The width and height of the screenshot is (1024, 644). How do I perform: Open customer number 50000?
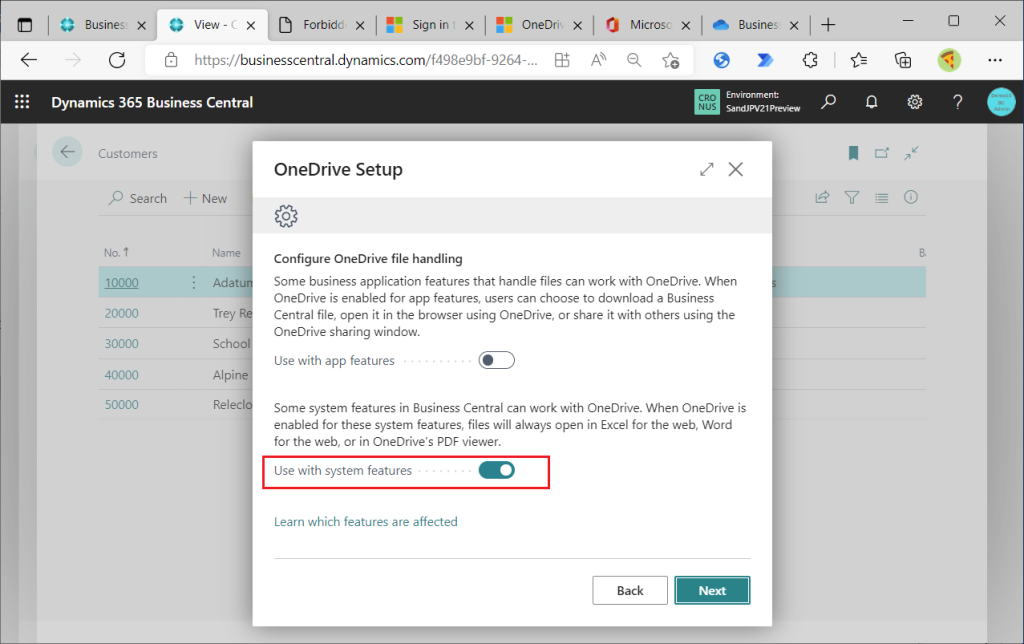point(121,405)
